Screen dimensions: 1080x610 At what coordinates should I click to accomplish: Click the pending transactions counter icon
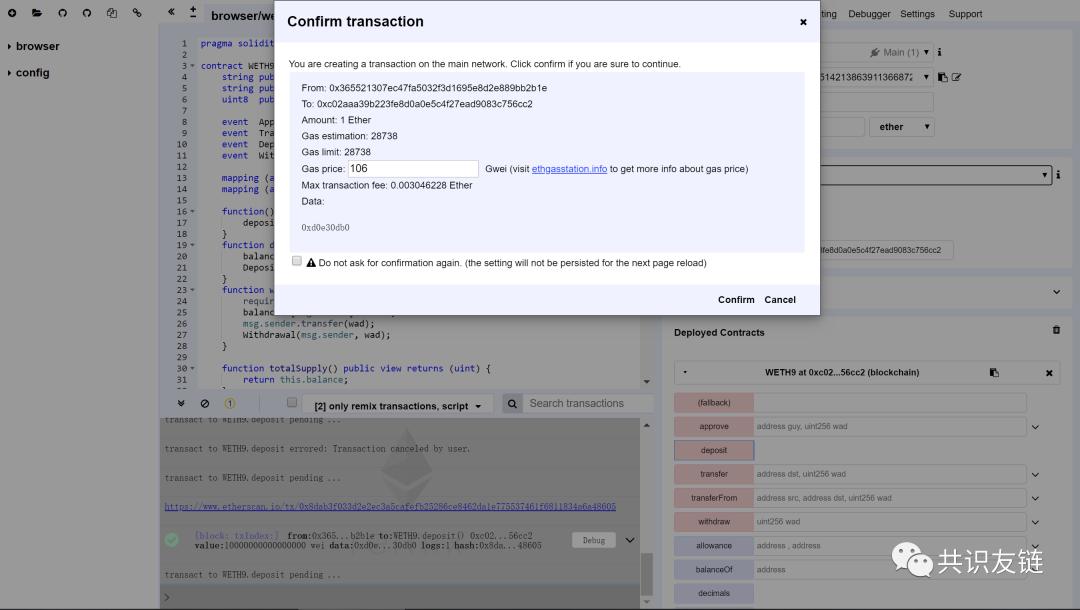point(229,403)
